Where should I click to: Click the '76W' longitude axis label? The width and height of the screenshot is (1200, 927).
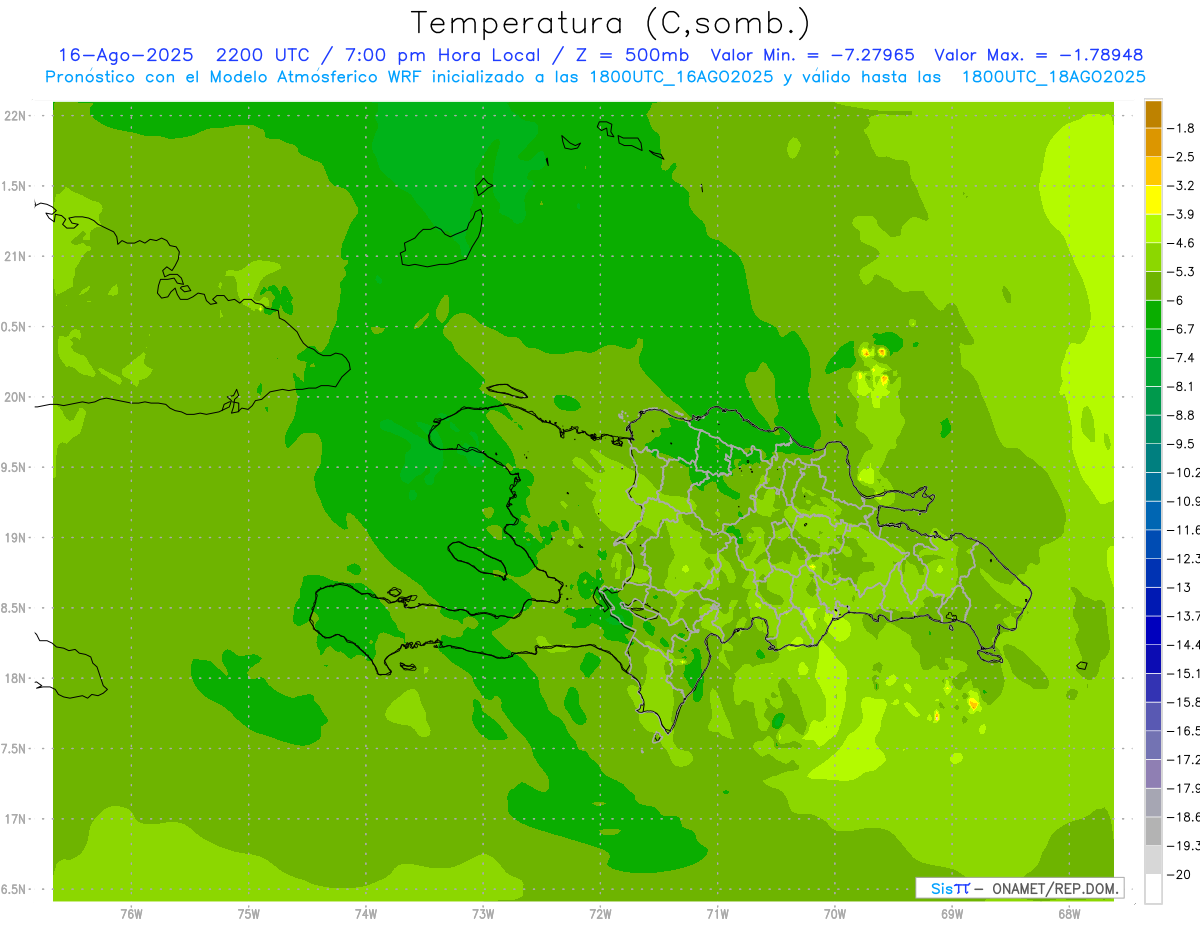[x=131, y=913]
